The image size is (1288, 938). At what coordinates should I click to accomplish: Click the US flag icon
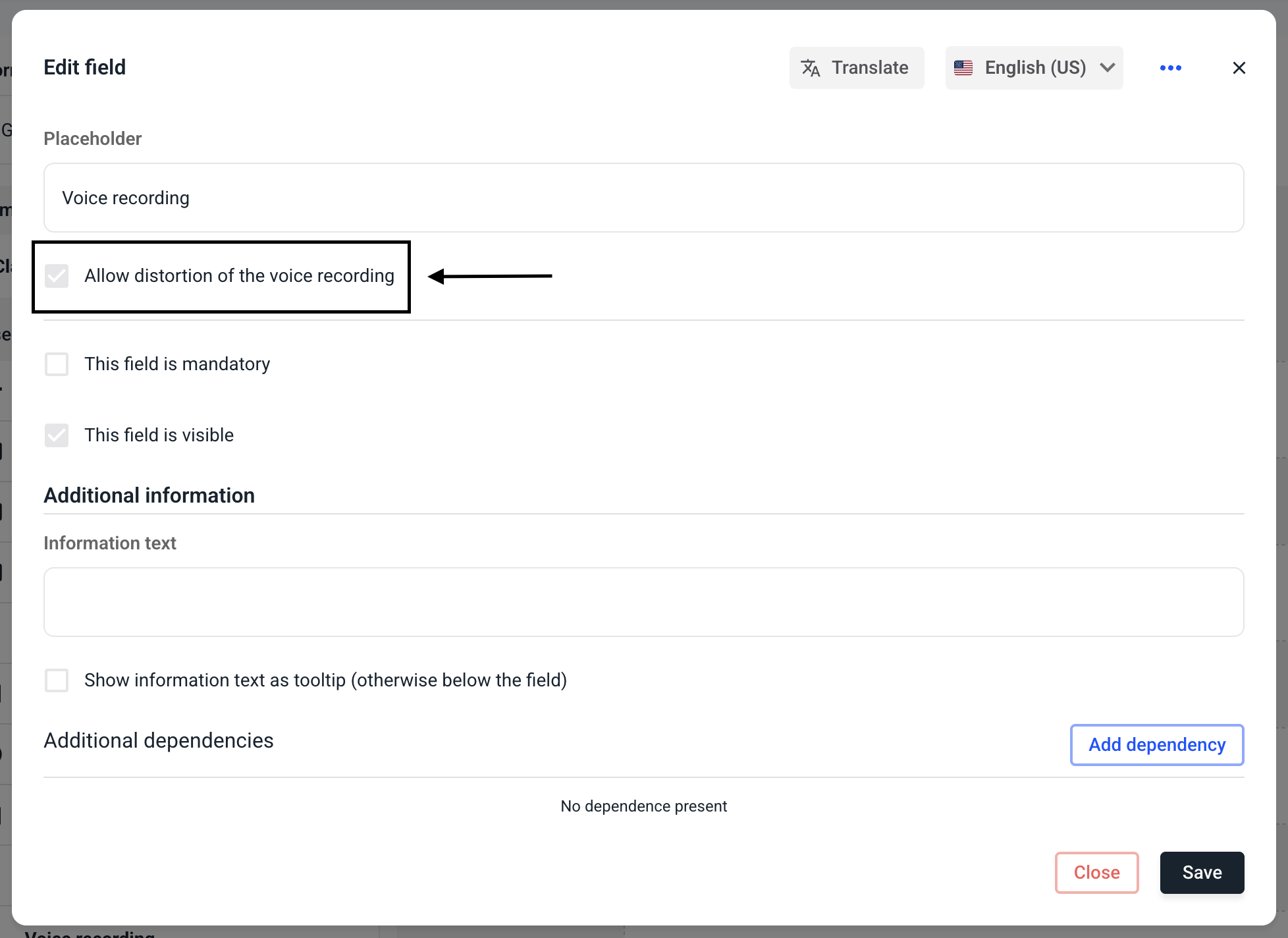tap(963, 68)
